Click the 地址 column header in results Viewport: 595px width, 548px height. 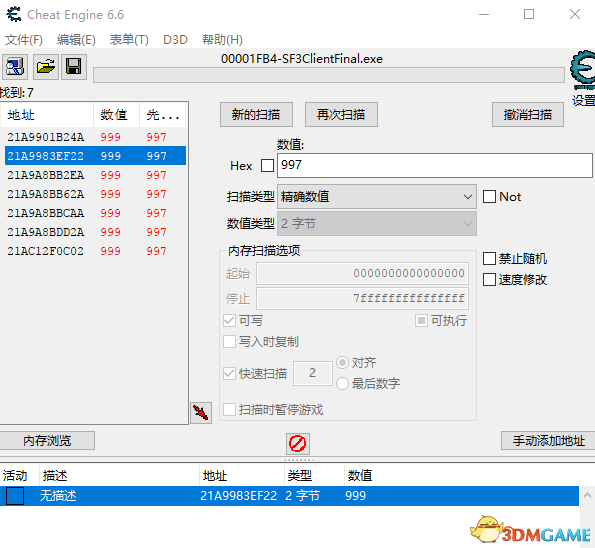click(47, 115)
